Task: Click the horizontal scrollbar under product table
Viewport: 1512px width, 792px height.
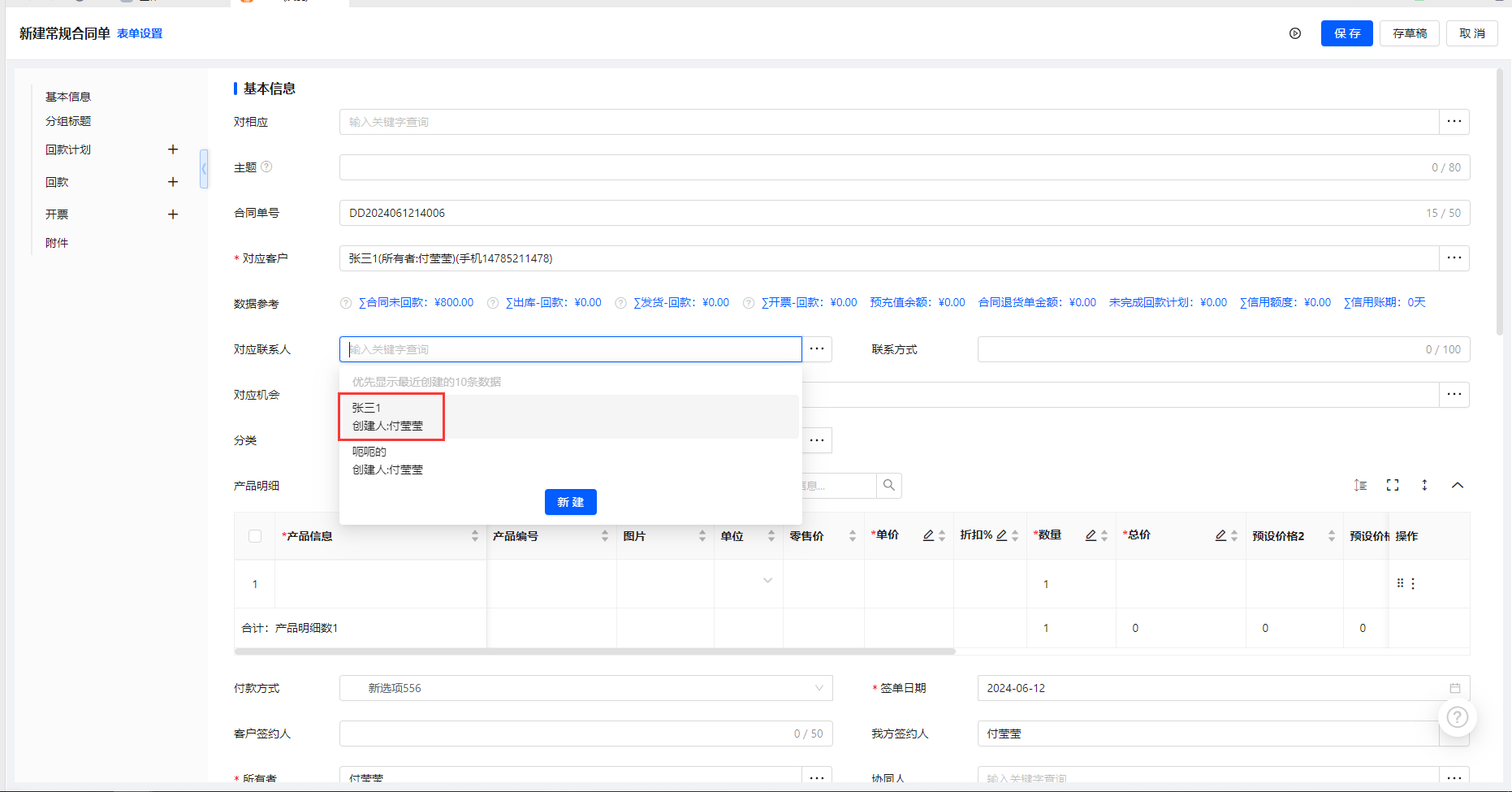Action: (x=594, y=651)
